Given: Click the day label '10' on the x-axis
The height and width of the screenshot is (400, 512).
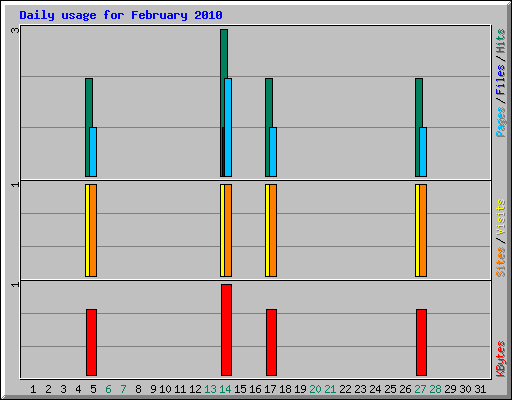Looking at the screenshot, I should tap(165, 389).
